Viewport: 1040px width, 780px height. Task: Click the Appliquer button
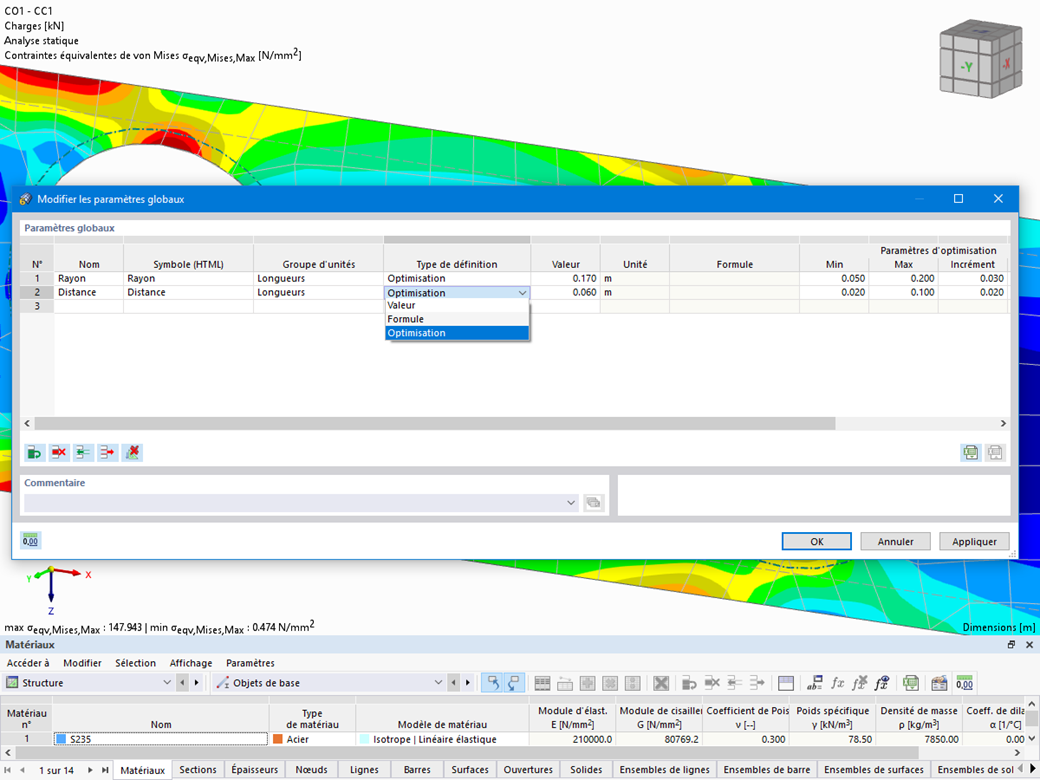tap(974, 541)
